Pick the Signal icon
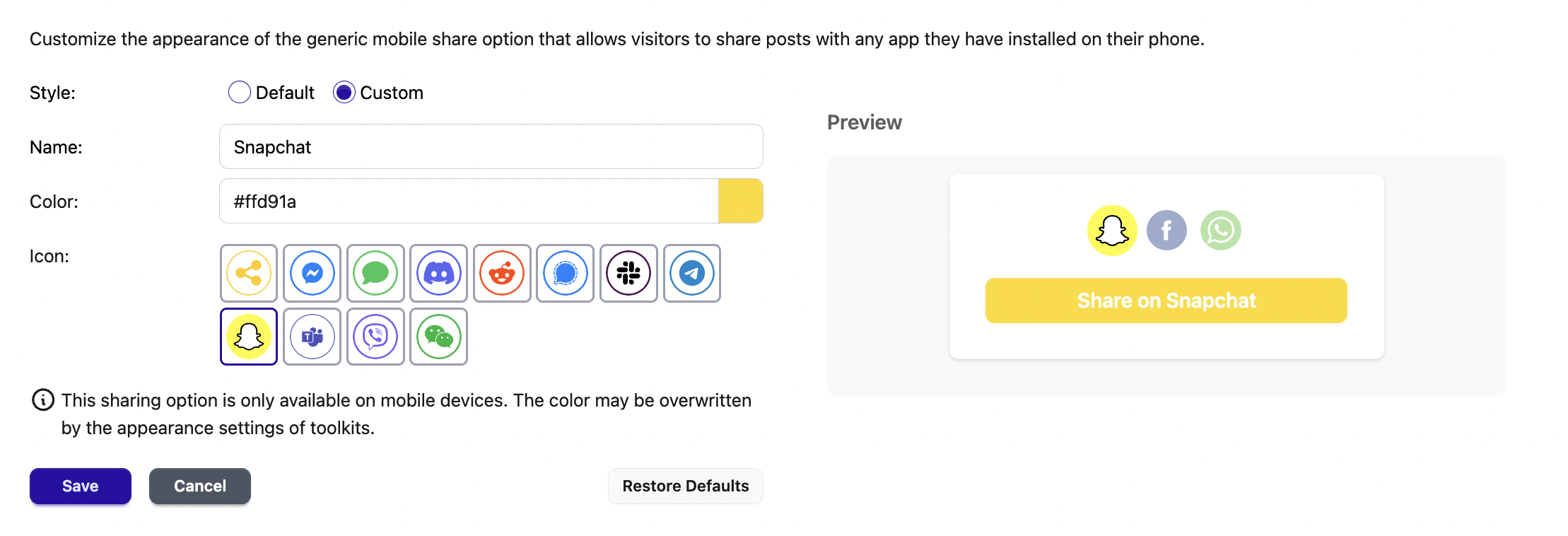This screenshot has width=1568, height=536. [566, 273]
